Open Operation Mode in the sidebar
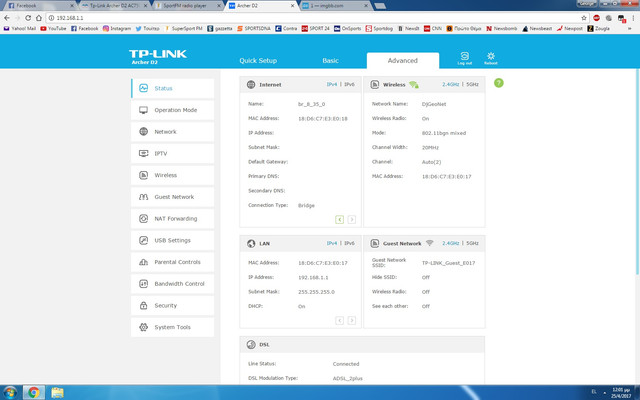This screenshot has height=400, width=640. (x=172, y=110)
